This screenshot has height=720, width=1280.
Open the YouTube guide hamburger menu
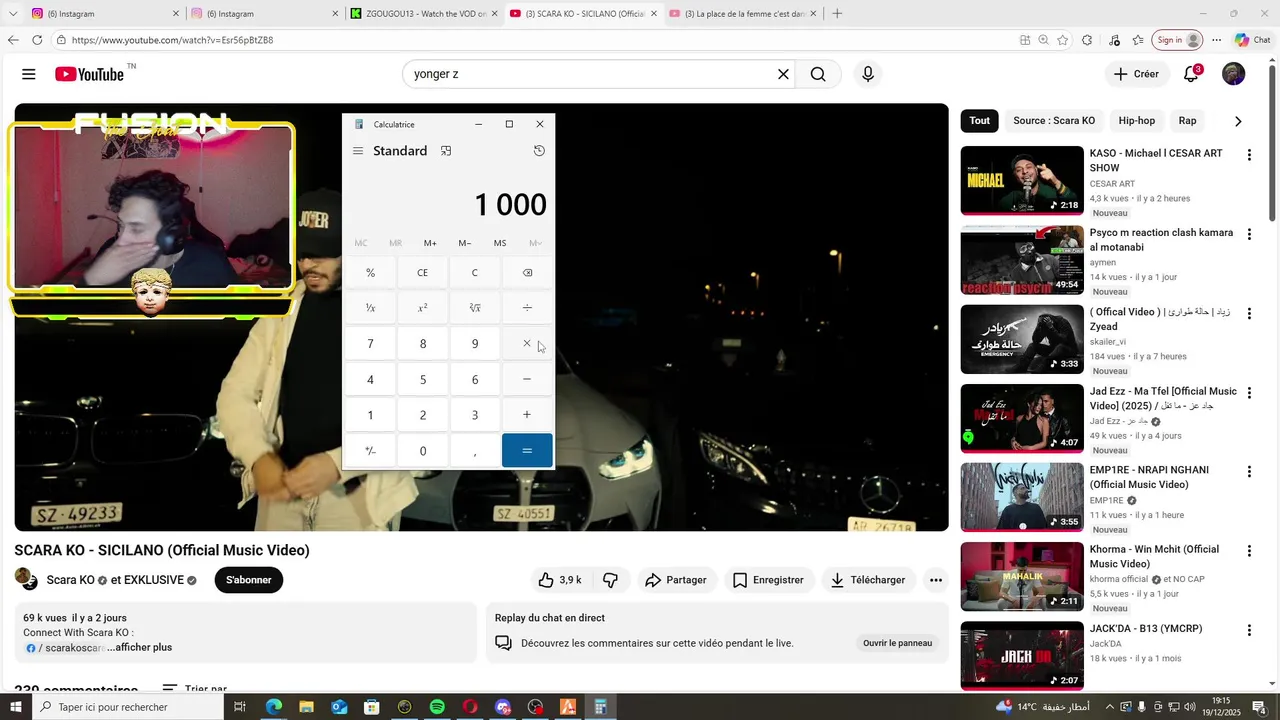click(x=29, y=74)
